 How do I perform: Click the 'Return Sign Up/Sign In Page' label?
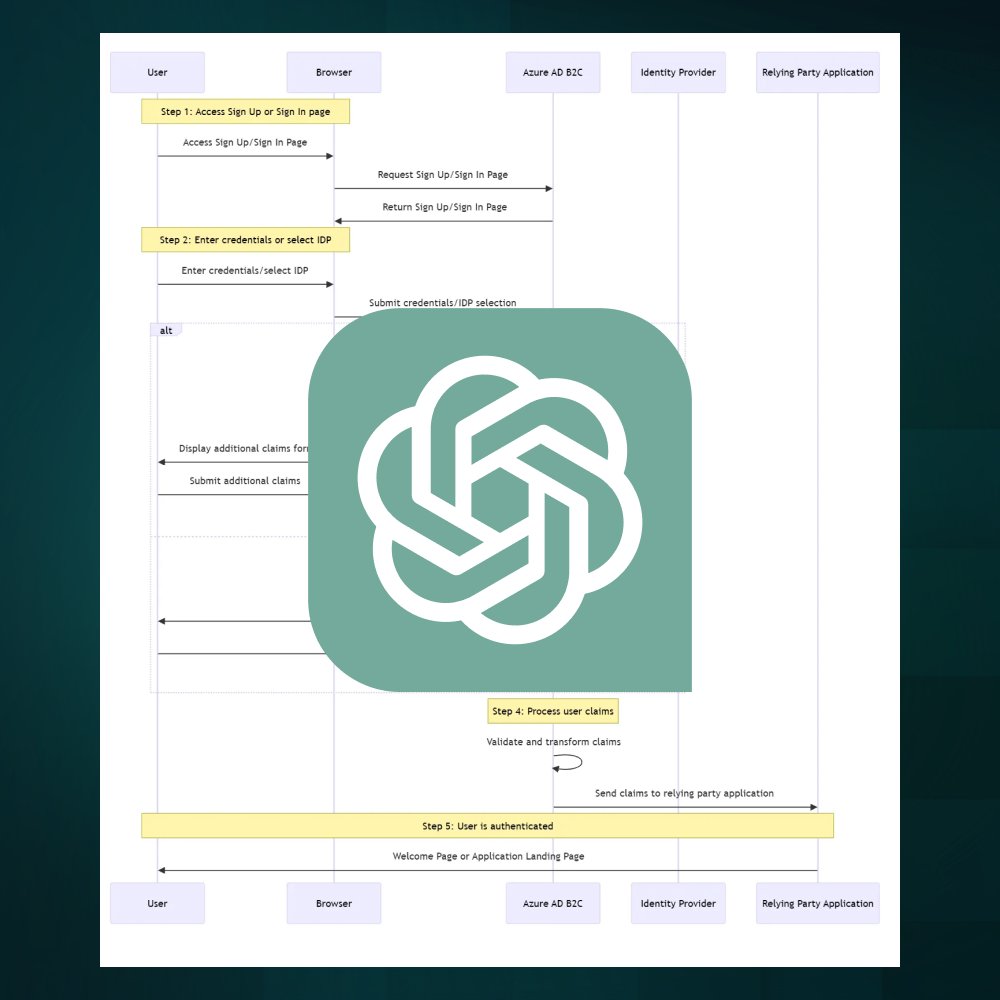(x=445, y=207)
